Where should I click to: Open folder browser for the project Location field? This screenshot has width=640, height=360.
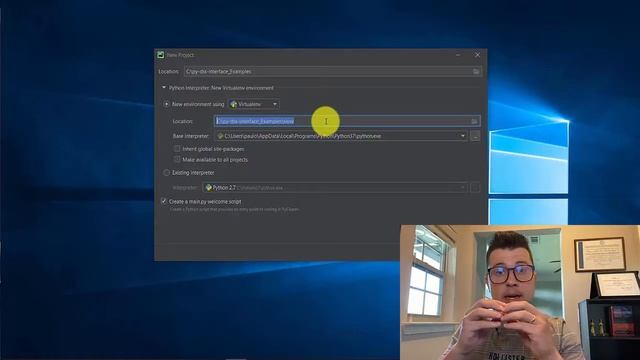pos(476,71)
